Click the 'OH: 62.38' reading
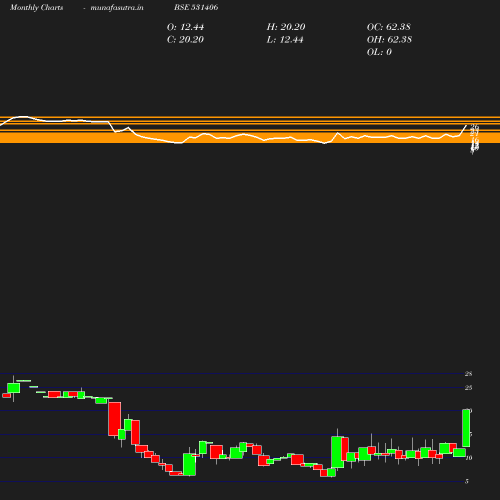The width and height of the screenshot is (500, 500). 389,40
